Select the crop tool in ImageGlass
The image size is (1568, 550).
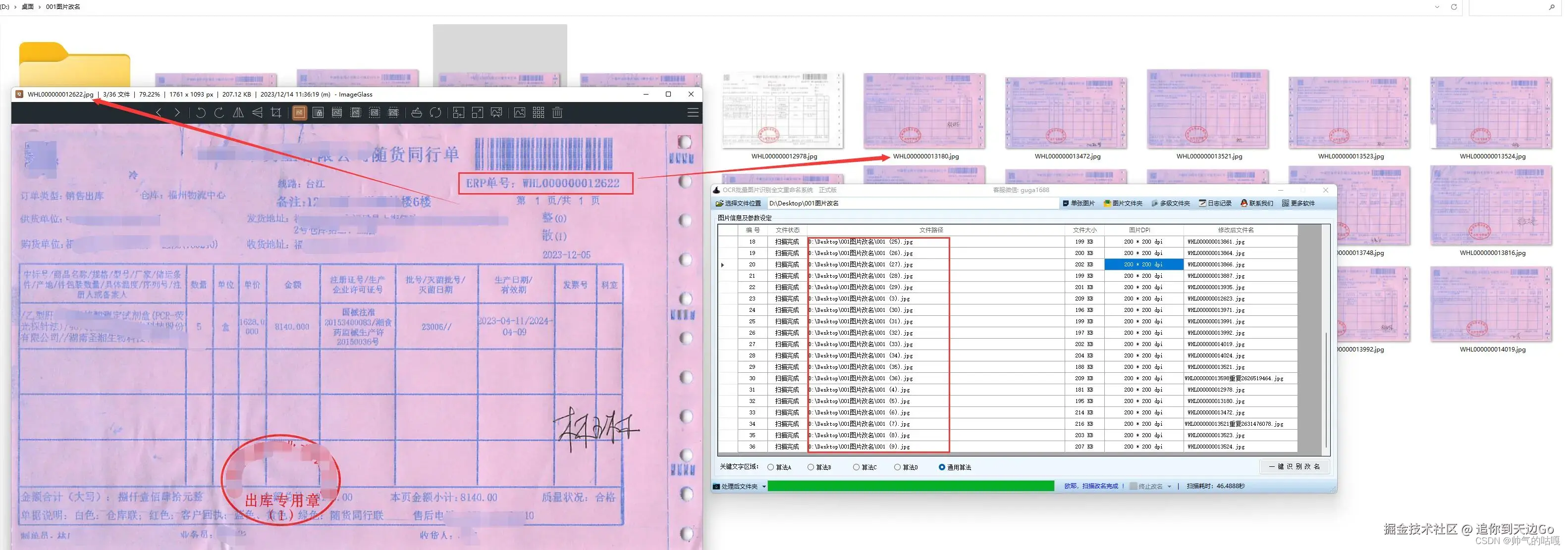pyautogui.click(x=276, y=112)
